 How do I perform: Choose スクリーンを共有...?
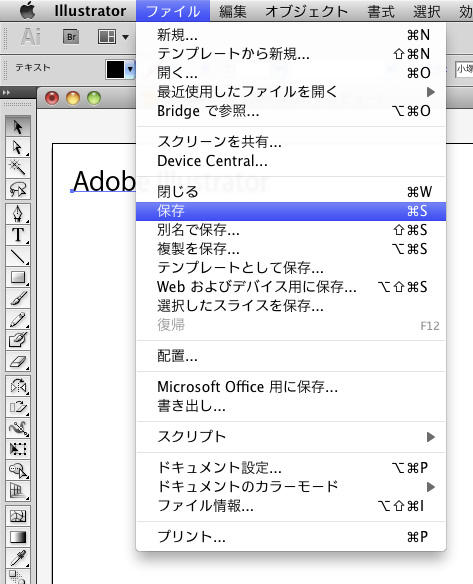tap(291, 142)
